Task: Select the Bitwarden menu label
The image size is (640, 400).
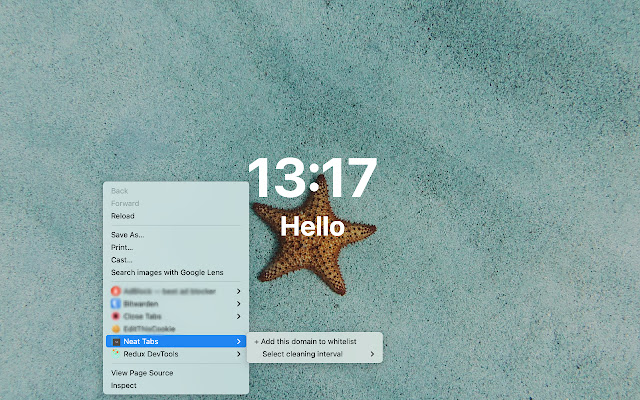Action: (x=141, y=304)
